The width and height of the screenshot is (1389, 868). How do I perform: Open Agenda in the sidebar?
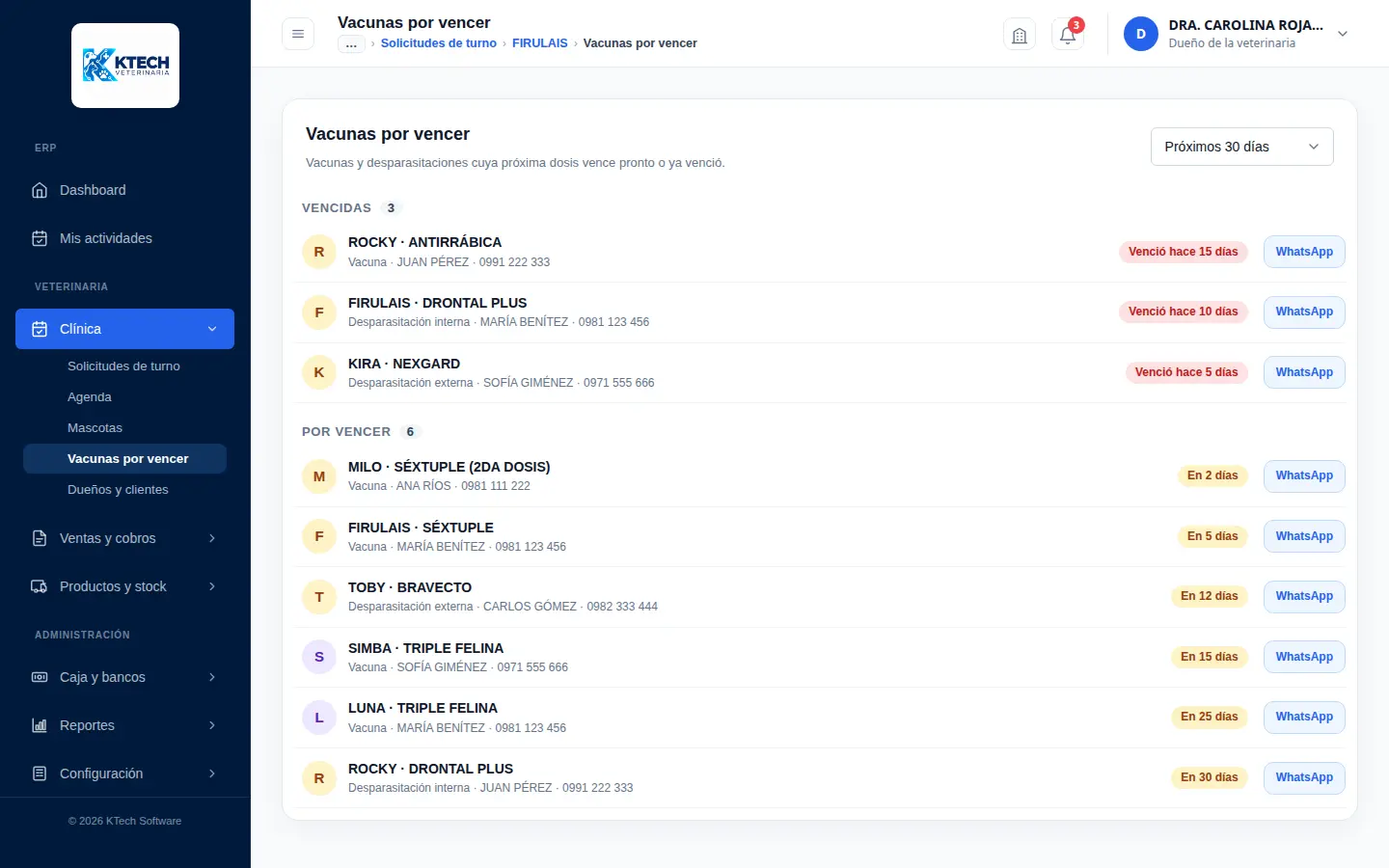pyautogui.click(x=90, y=397)
